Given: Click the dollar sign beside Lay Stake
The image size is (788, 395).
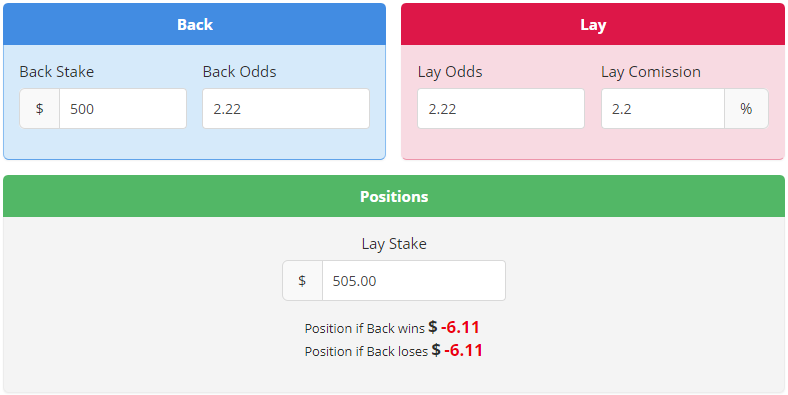Looking at the screenshot, I should [x=302, y=280].
